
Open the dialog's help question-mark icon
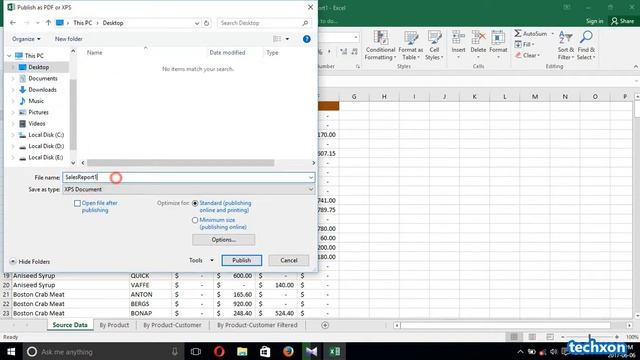(307, 39)
